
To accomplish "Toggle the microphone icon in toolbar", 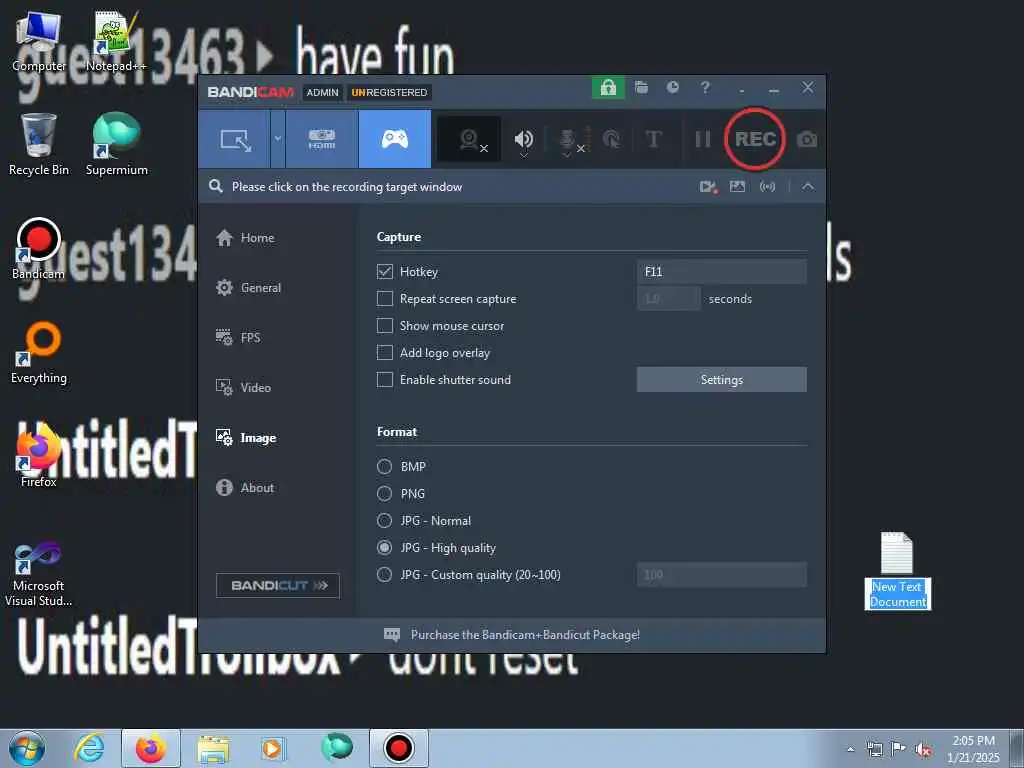I will tap(568, 139).
